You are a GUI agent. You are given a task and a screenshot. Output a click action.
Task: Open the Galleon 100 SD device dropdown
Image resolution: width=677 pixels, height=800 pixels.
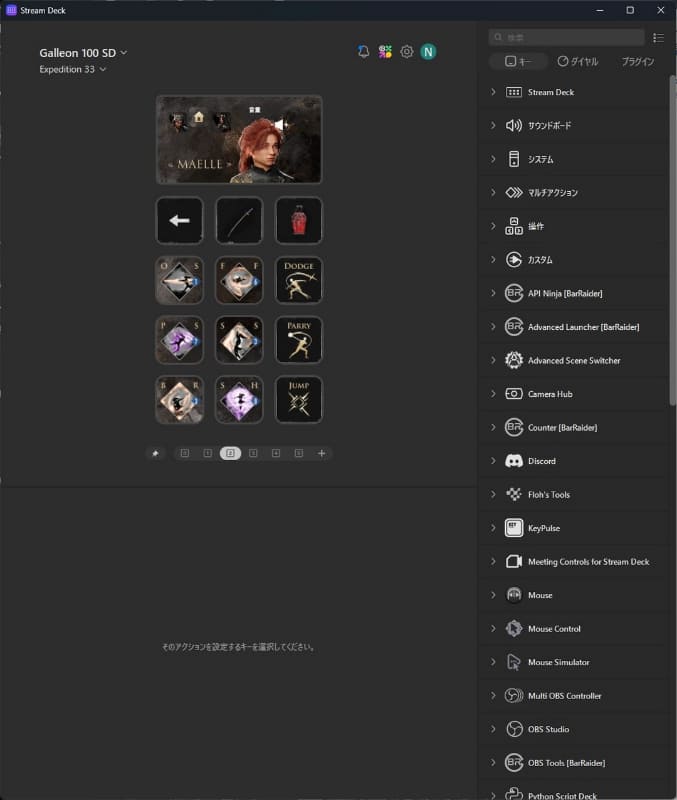[x=83, y=53]
